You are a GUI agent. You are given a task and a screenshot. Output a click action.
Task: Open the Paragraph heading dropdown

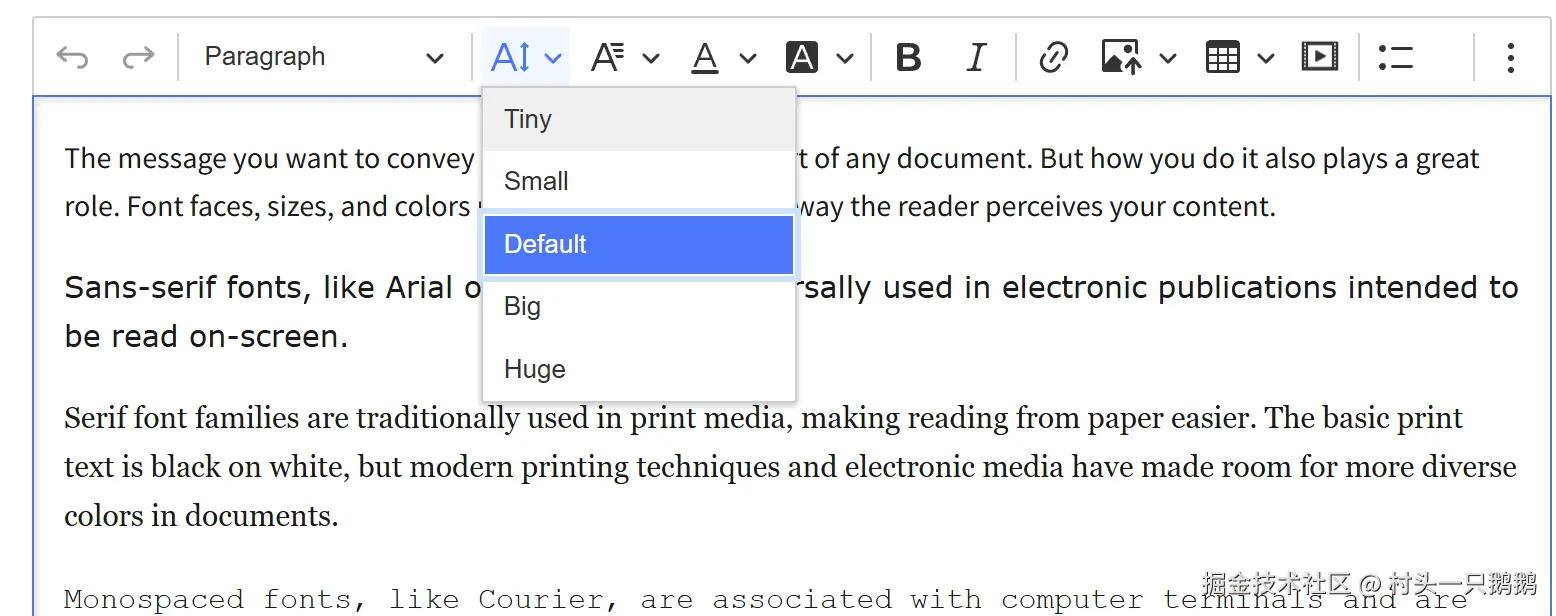[x=324, y=57]
